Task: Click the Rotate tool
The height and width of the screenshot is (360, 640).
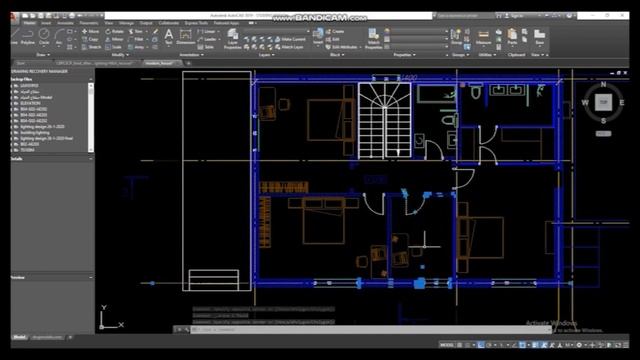Action: (115, 31)
